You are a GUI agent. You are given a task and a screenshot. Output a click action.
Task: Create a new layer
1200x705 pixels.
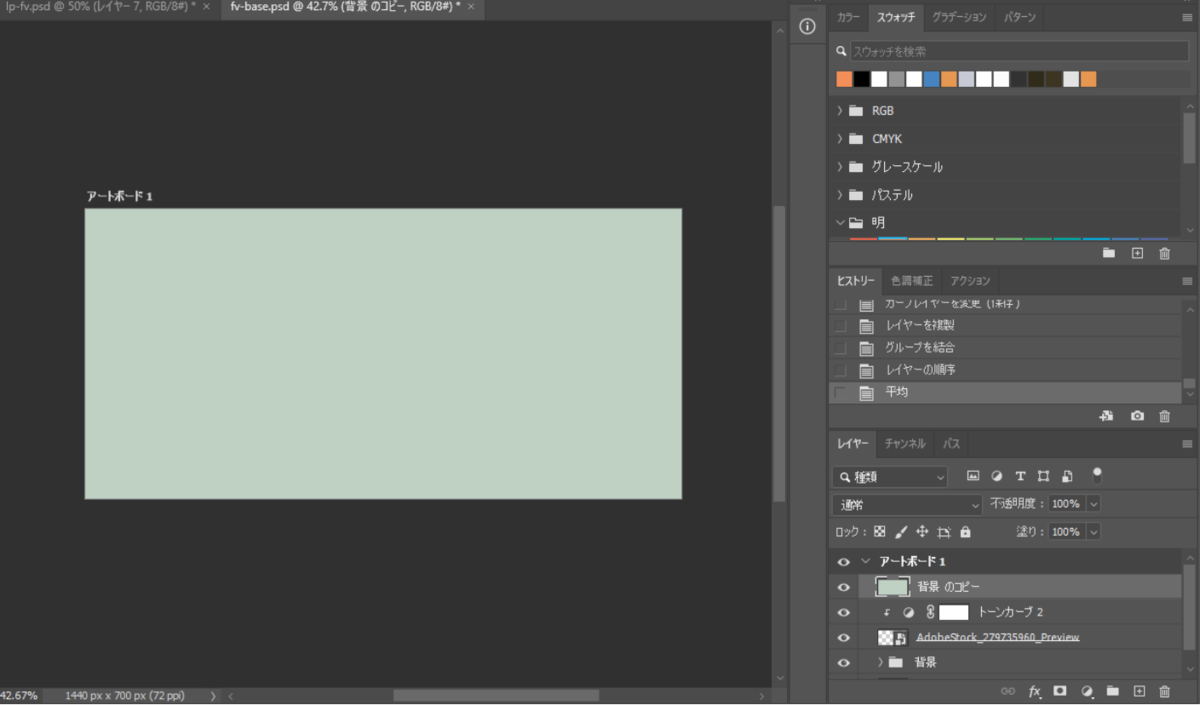pos(1138,691)
